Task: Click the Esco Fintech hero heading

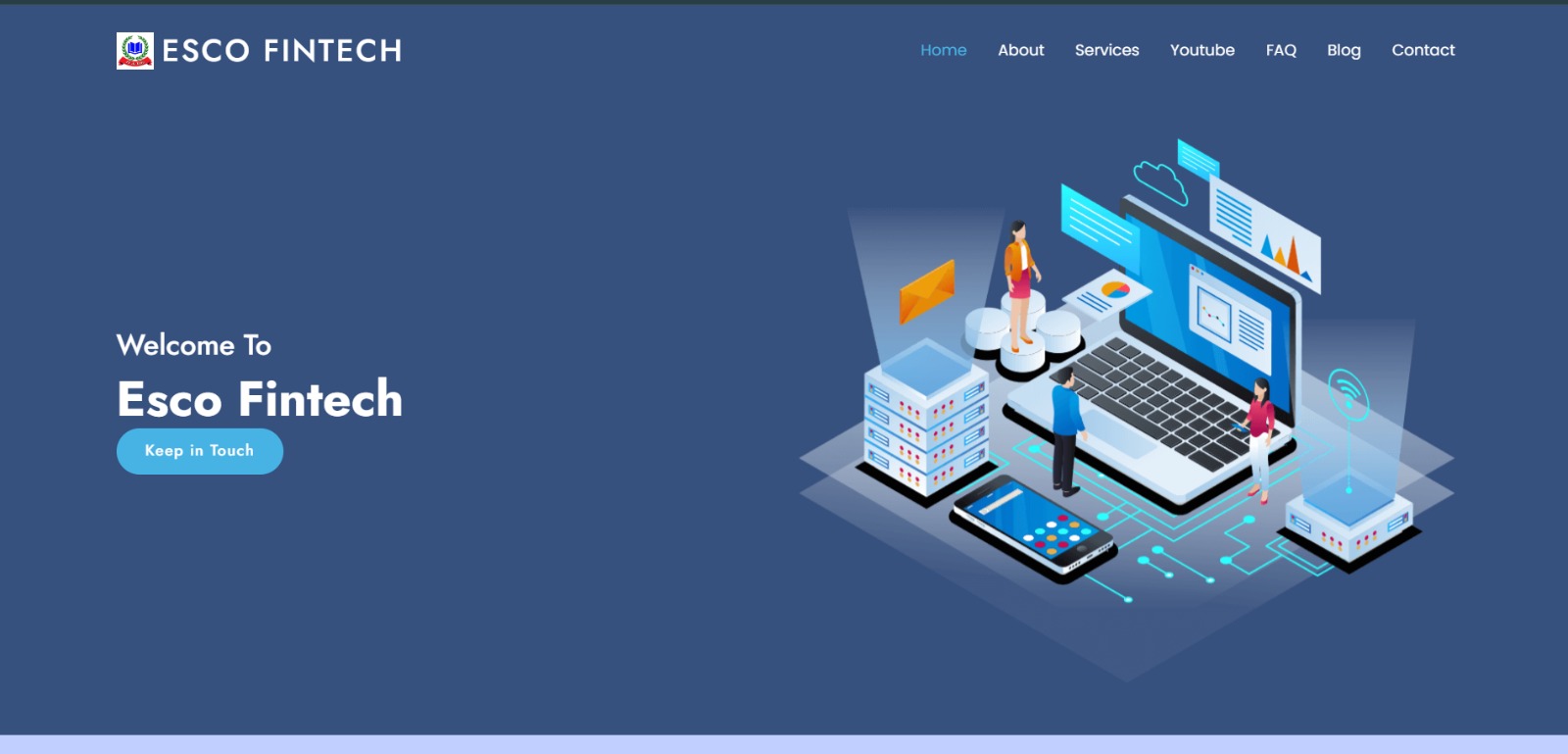Action: 260,399
